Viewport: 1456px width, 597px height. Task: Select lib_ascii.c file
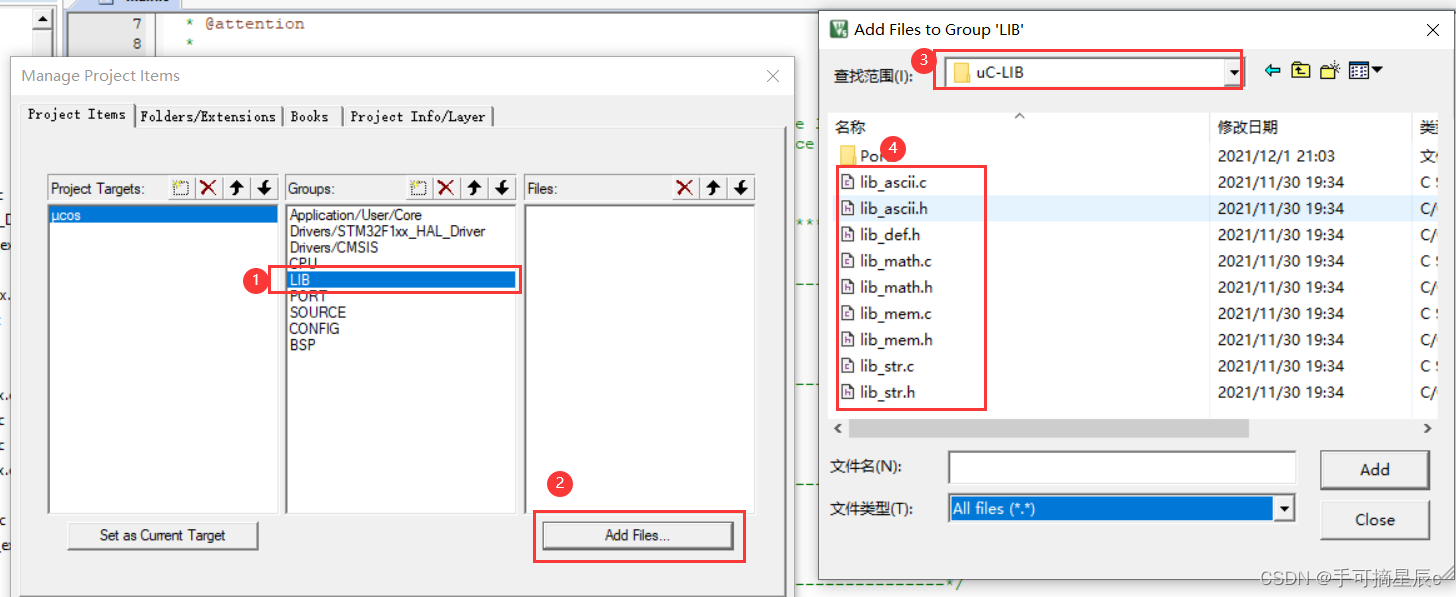click(883, 182)
